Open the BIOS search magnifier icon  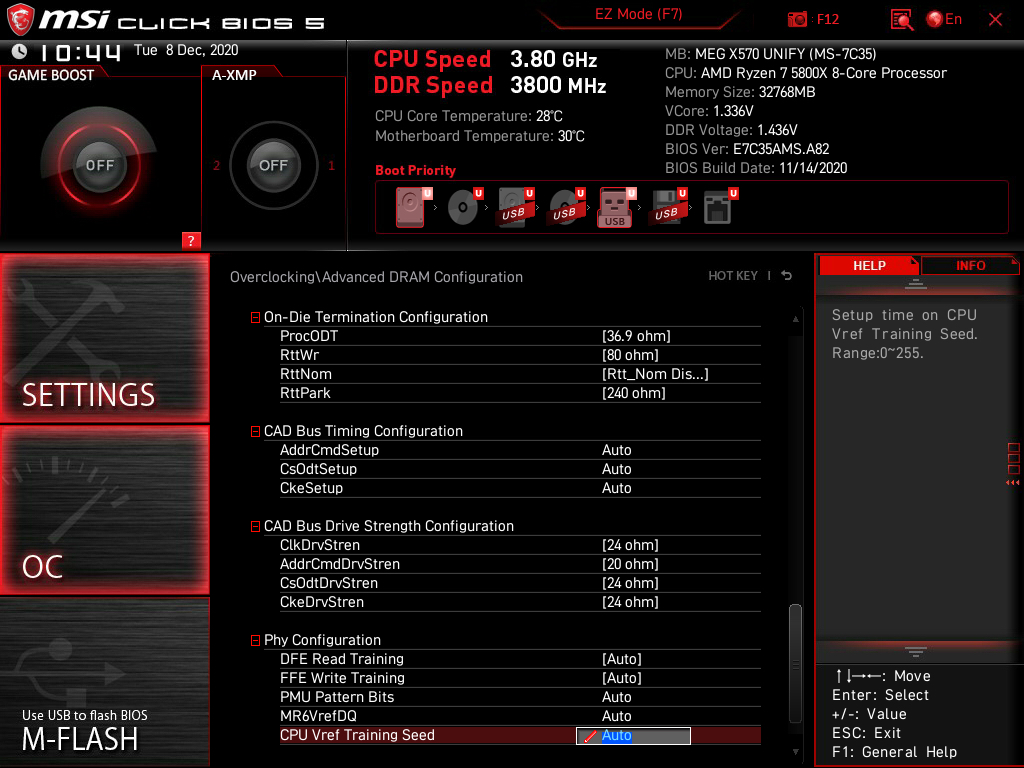(902, 20)
